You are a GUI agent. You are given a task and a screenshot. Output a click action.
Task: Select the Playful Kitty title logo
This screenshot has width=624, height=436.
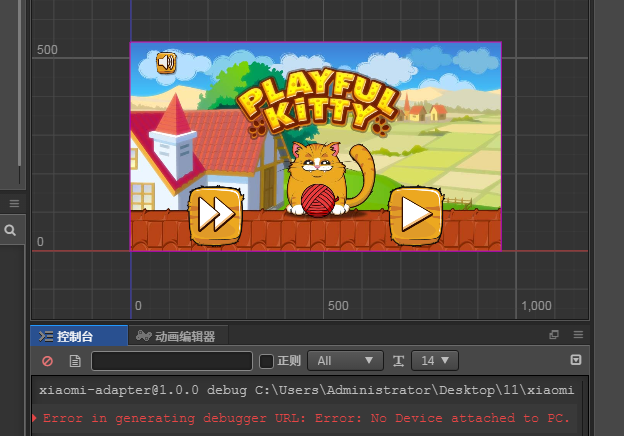click(317, 101)
